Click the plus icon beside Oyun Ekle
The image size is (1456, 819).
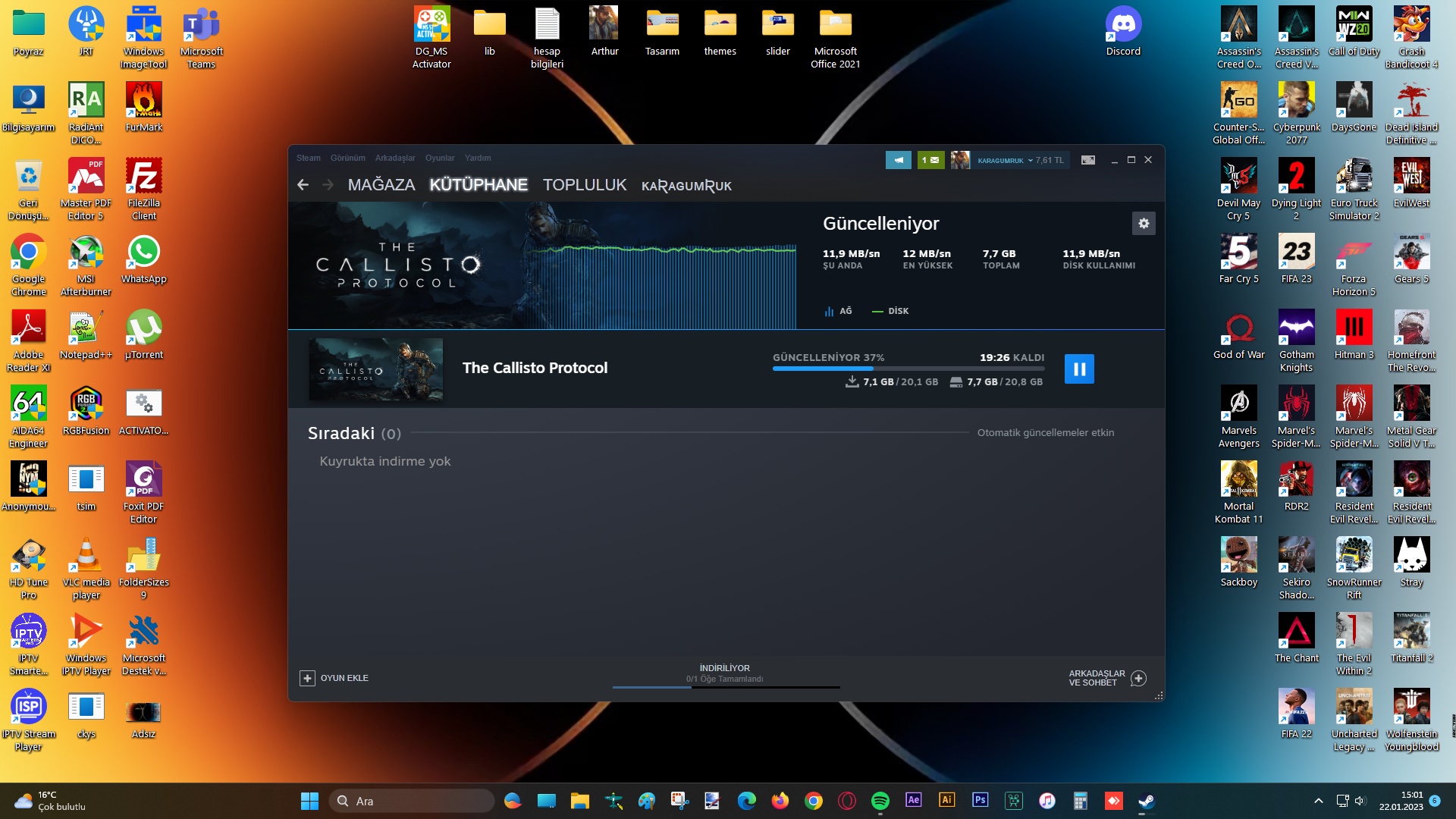pos(307,678)
